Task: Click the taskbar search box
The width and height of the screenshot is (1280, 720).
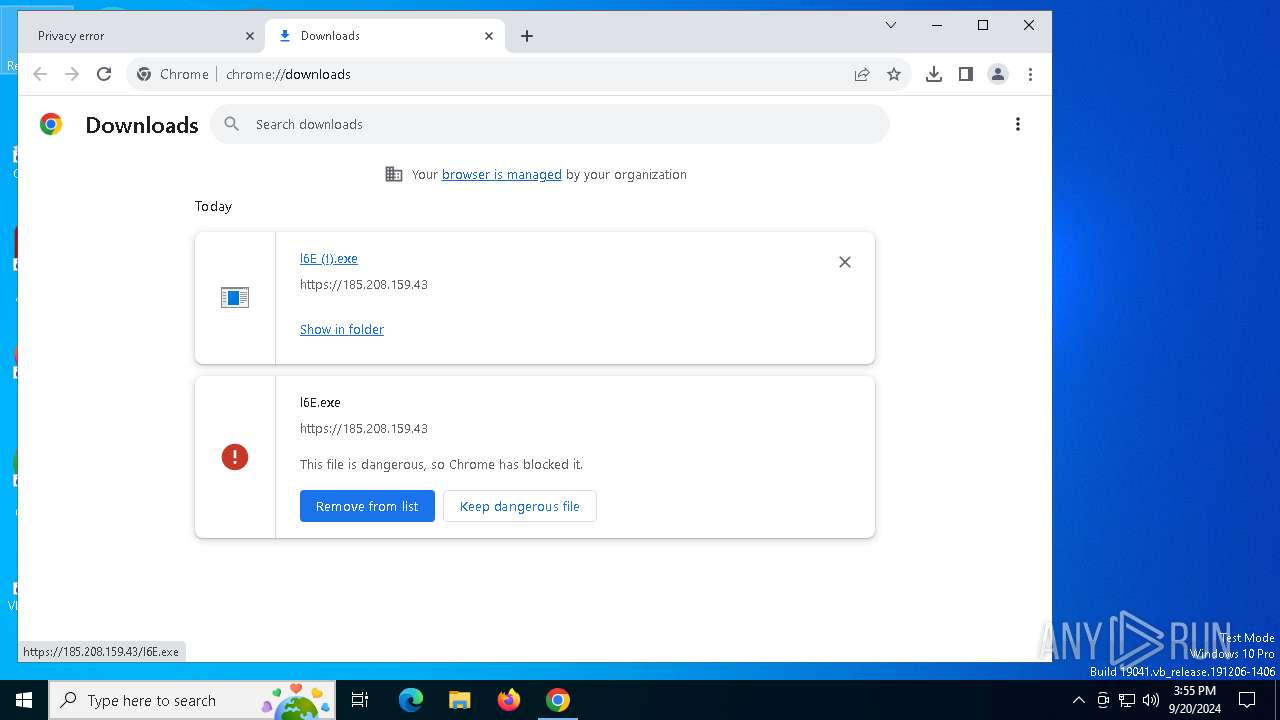Action: coord(192,700)
